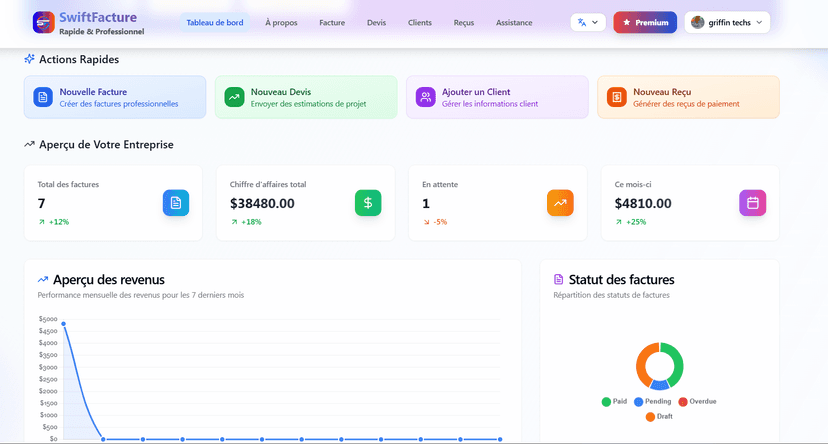The width and height of the screenshot is (828, 444).
Task: Click the blue trend icon beside Aperçu des revenus
Action: coord(43,279)
